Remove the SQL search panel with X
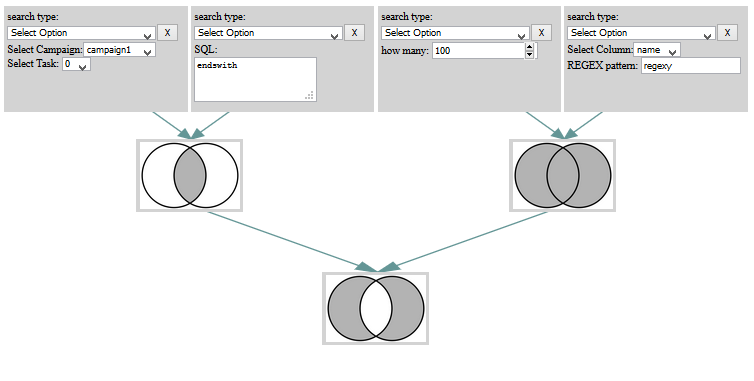Viewport: 754px width, 381px height. [354, 33]
